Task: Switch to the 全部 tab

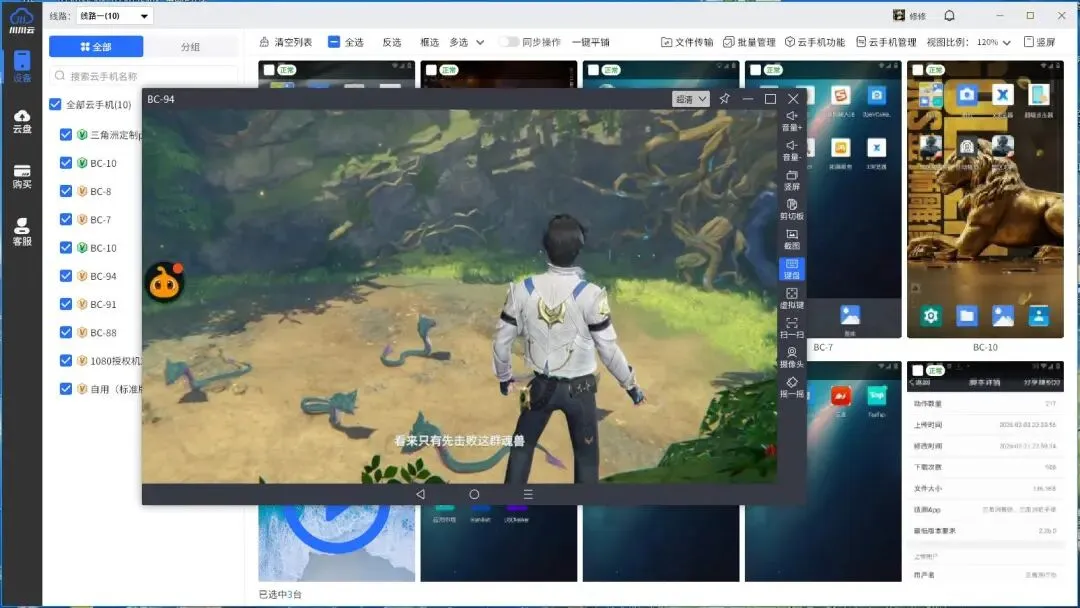Action: (96, 46)
